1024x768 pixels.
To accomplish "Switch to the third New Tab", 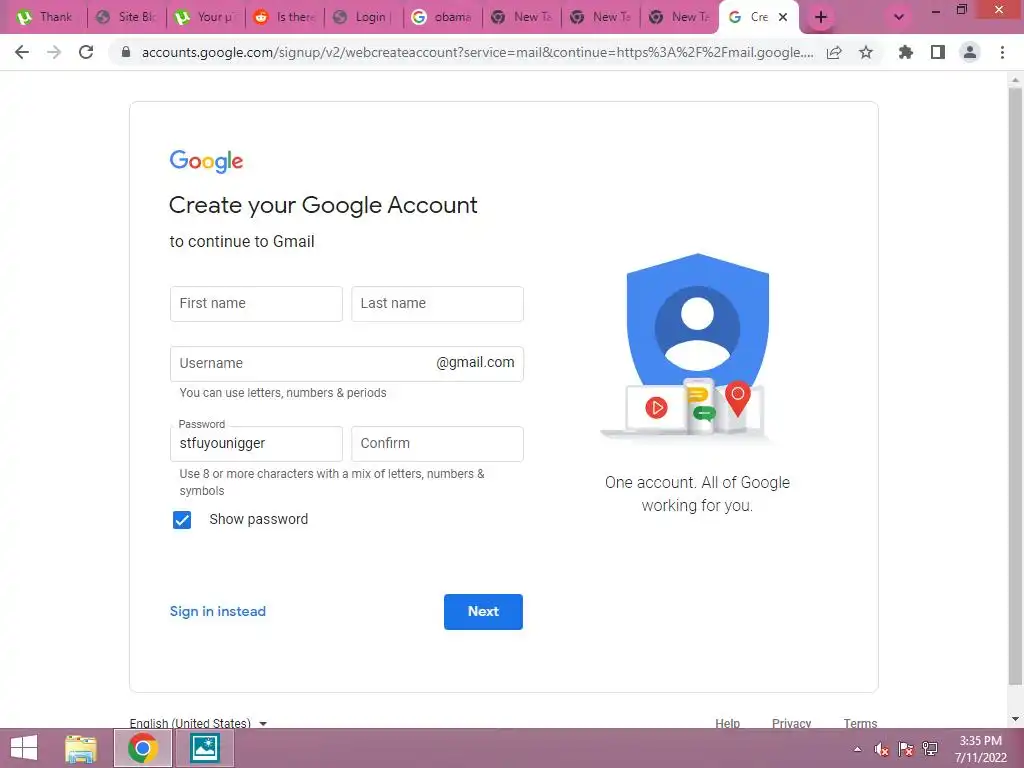I will coord(680,17).
